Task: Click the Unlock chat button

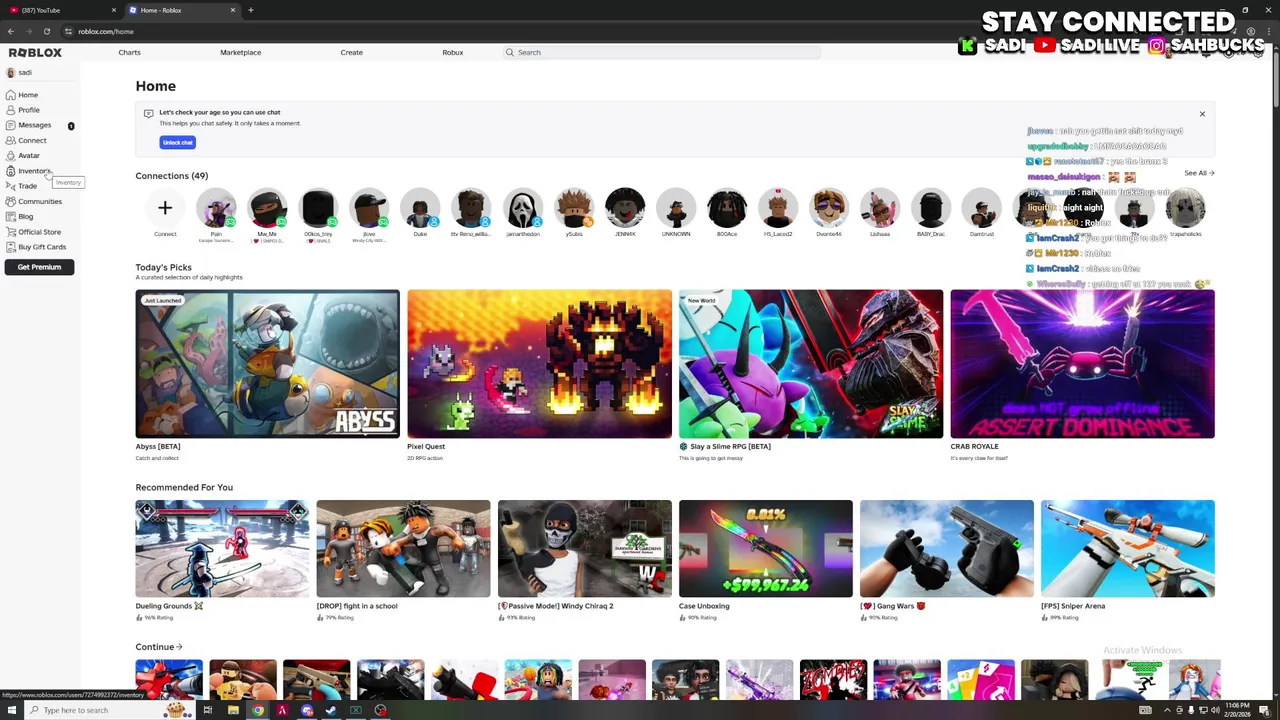Action: 177,142
